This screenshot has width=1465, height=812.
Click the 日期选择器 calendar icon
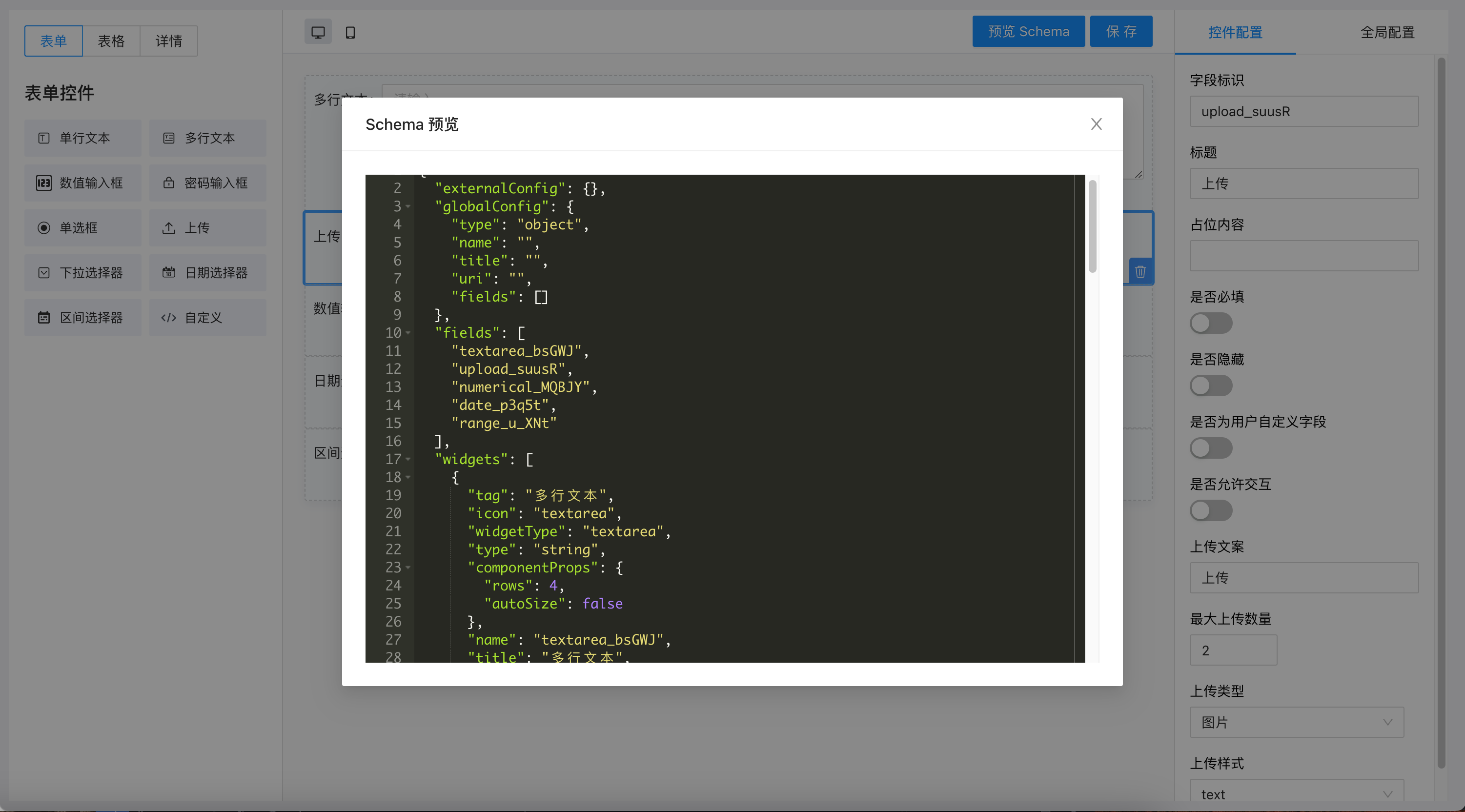pyautogui.click(x=169, y=273)
